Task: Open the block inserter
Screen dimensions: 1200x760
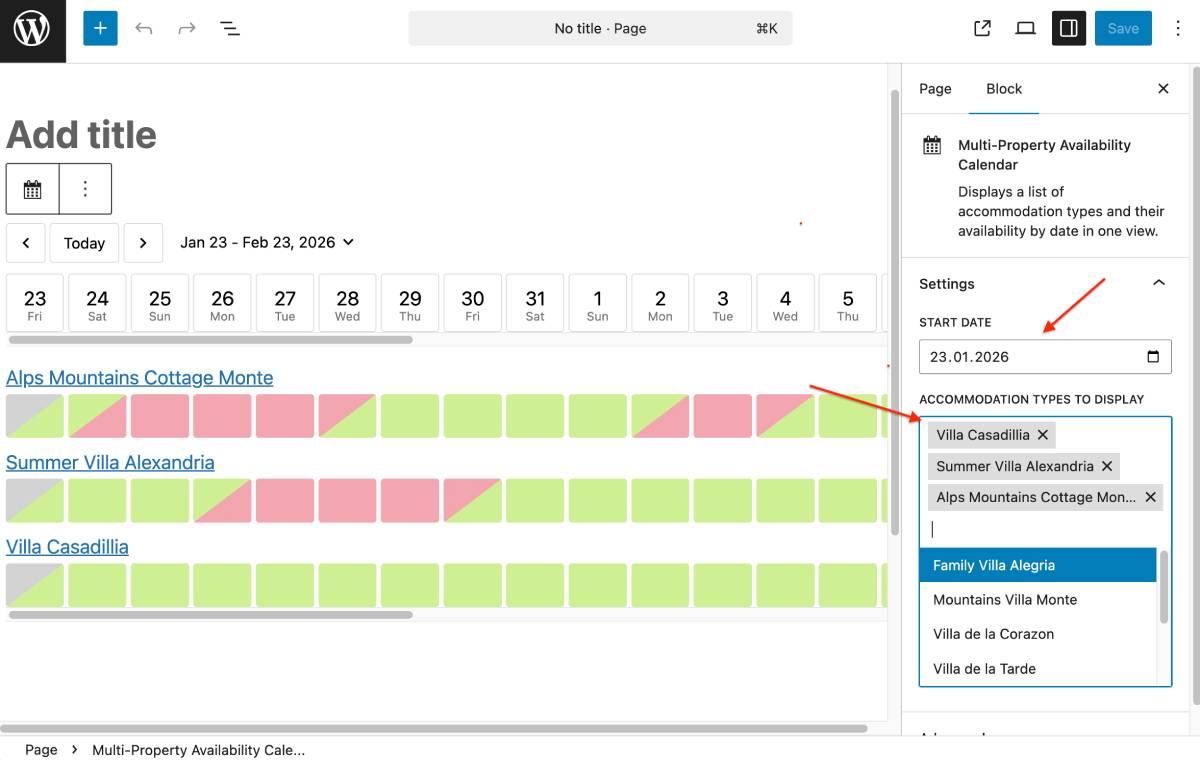Action: click(99, 28)
